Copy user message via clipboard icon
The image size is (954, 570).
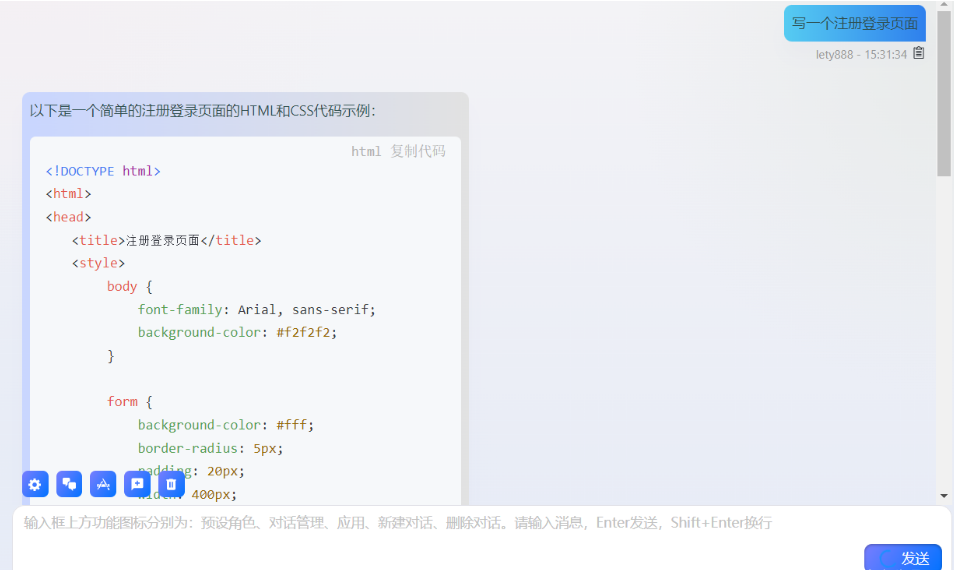point(918,54)
